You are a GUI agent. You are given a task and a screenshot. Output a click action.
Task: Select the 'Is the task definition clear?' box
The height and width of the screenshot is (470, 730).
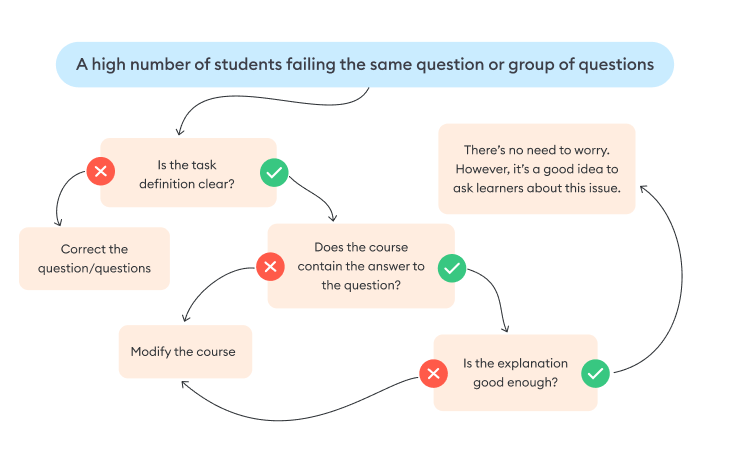(187, 172)
